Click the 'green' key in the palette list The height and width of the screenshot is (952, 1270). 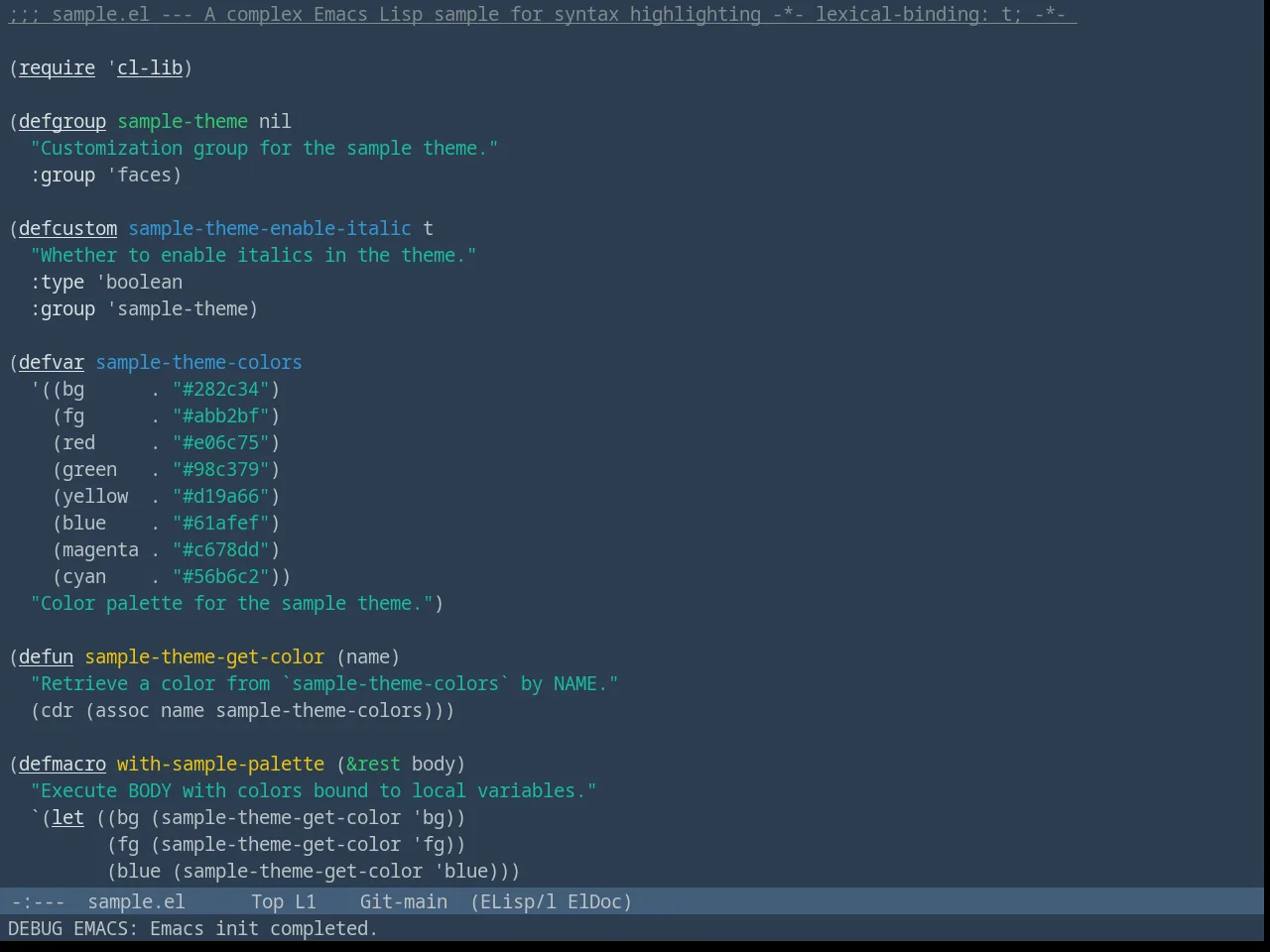[x=89, y=469]
